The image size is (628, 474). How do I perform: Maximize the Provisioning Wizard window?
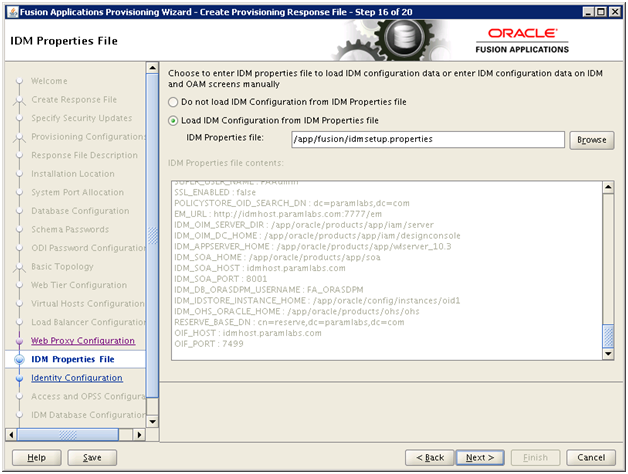(601, 12)
